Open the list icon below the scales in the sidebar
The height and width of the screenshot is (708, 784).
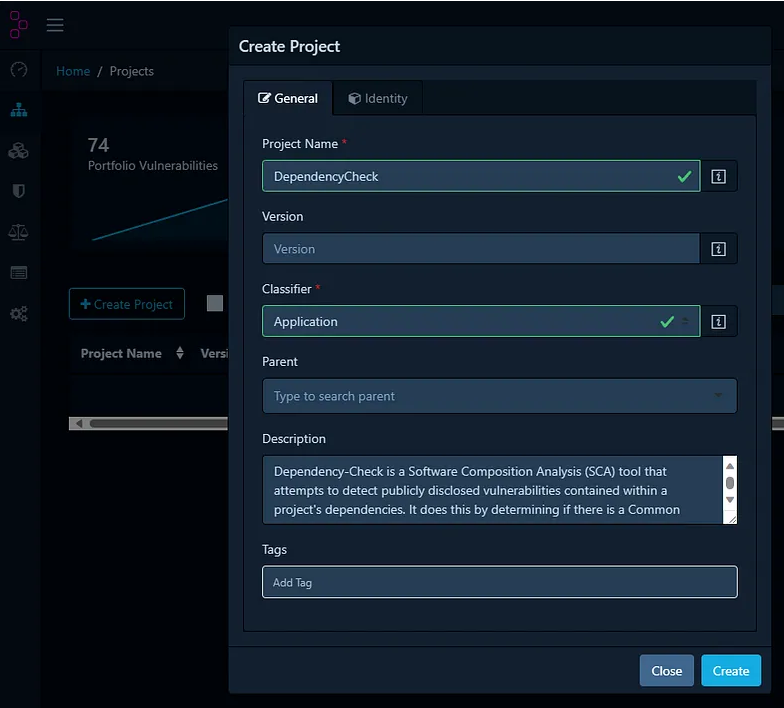click(x=19, y=273)
